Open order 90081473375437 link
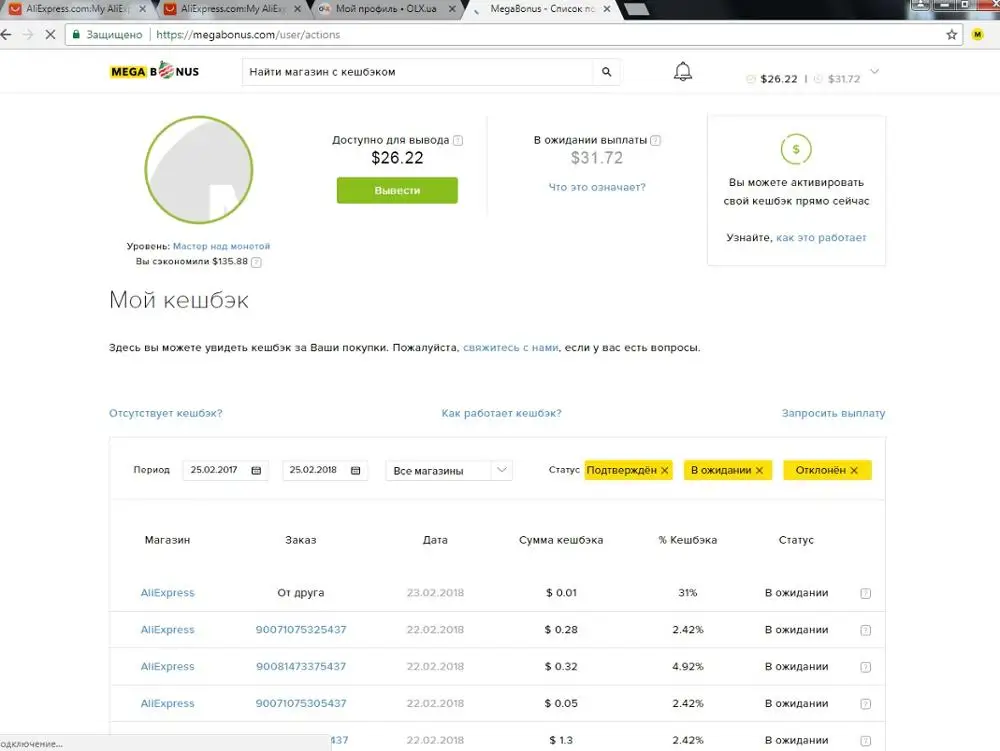Screen dimensions: 1000x751 pyautogui.click(x=301, y=667)
